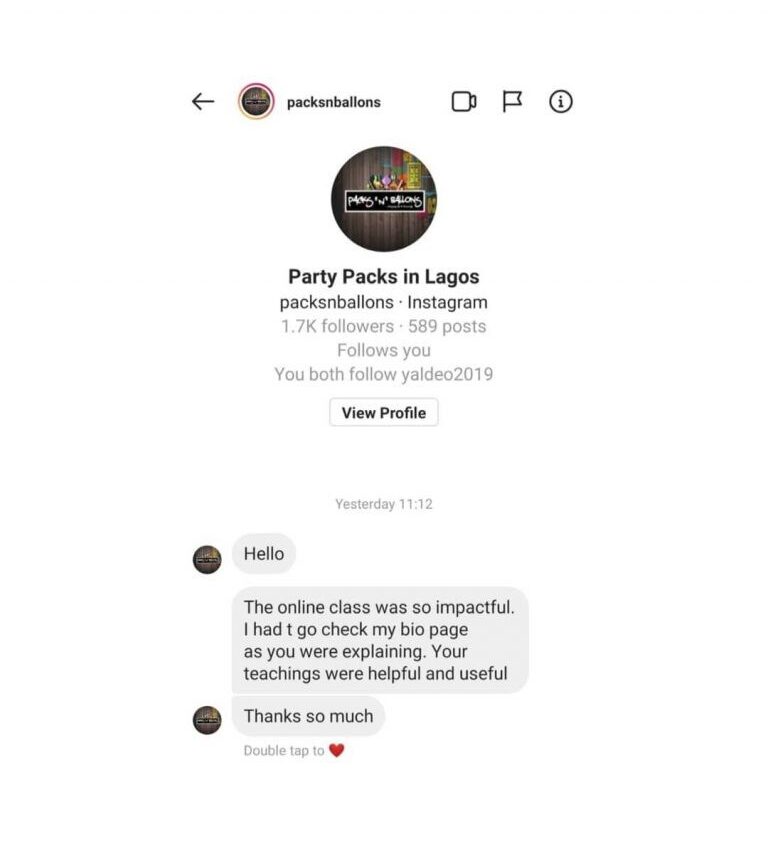Open packsnballons story from header avatar

tap(256, 102)
